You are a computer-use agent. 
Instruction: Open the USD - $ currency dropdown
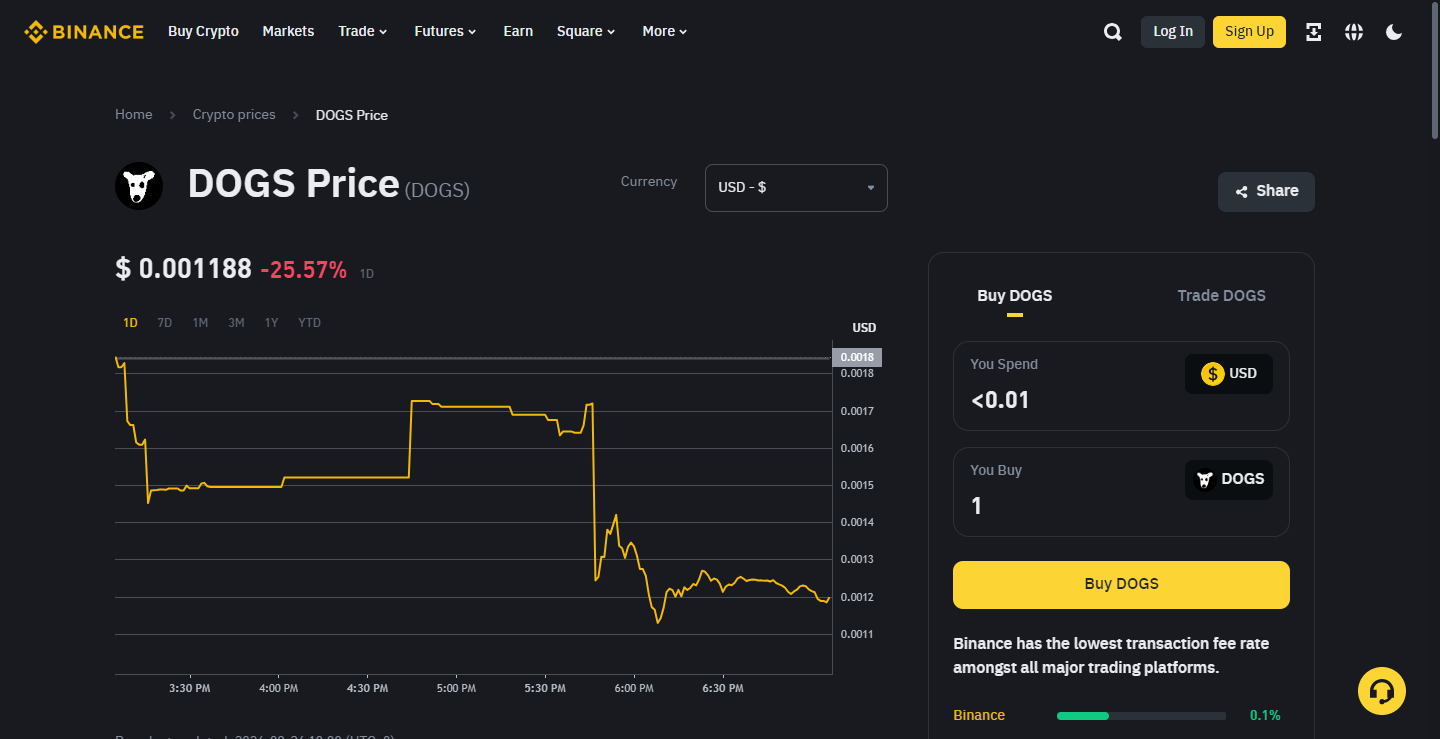coord(796,188)
